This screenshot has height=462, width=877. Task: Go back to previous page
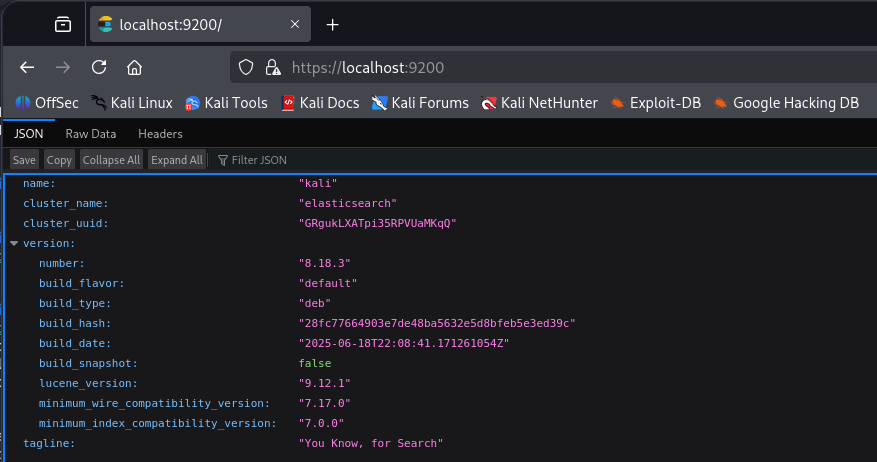point(27,68)
